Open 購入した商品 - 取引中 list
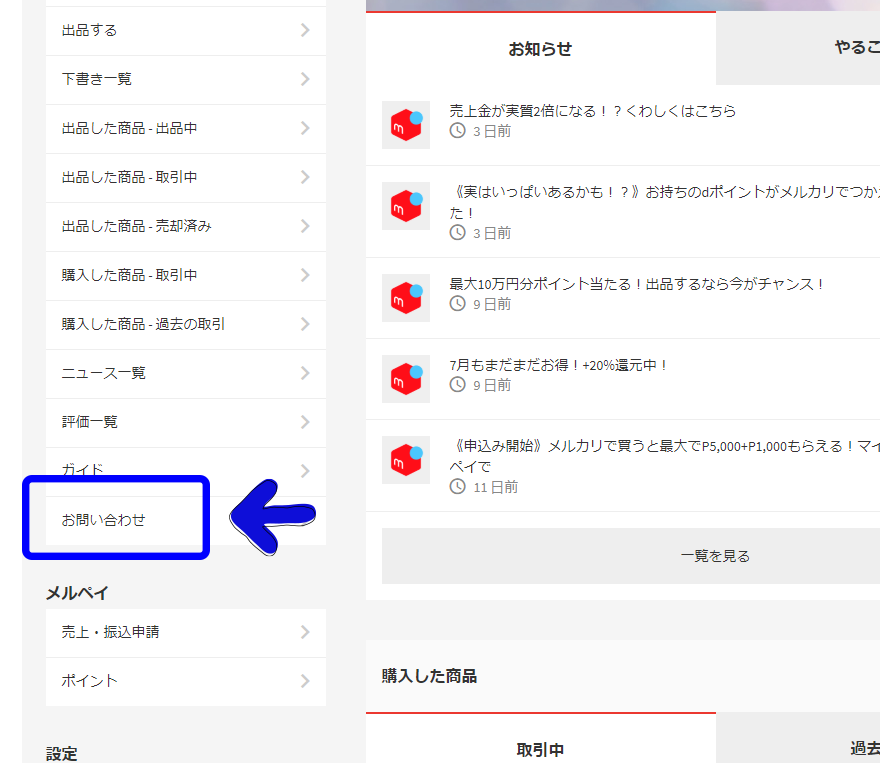The image size is (880, 763). point(185,275)
